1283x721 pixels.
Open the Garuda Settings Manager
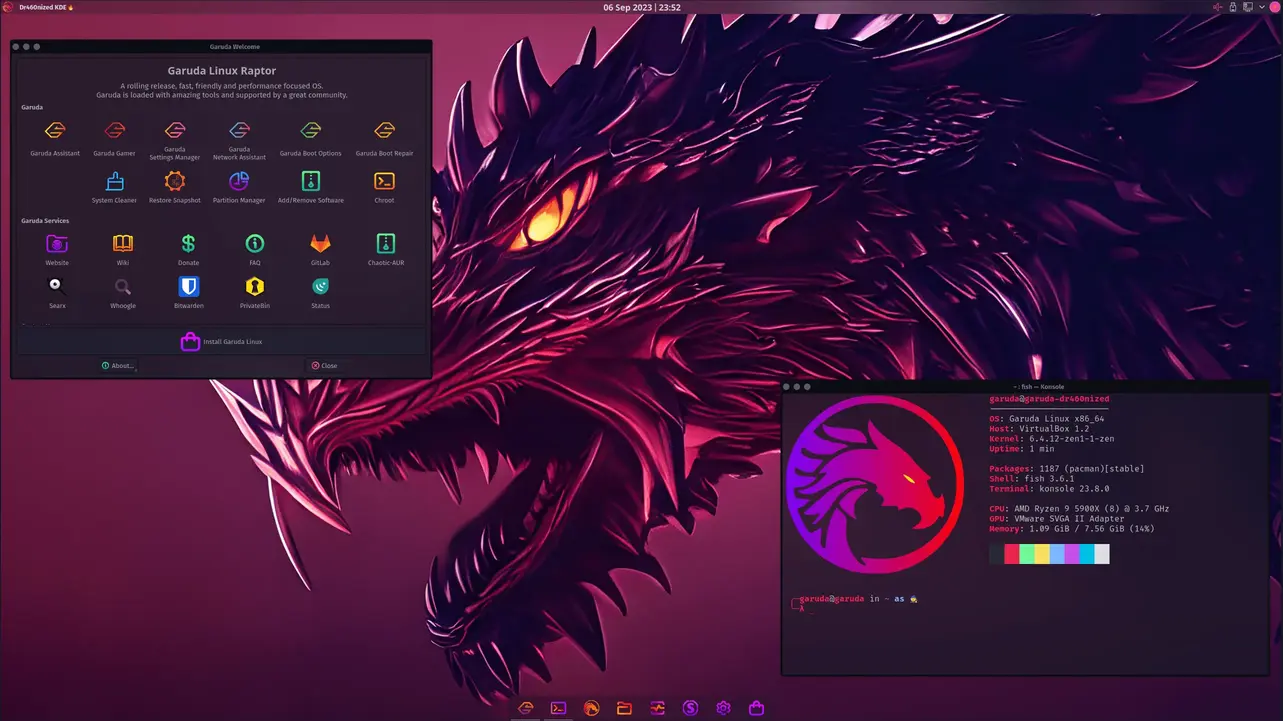pyautogui.click(x=174, y=132)
